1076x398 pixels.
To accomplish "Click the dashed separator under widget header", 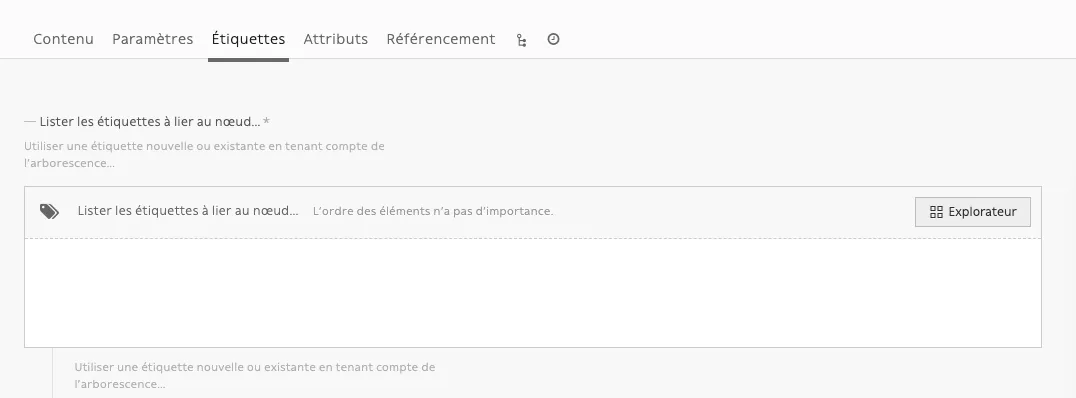I will point(533,239).
